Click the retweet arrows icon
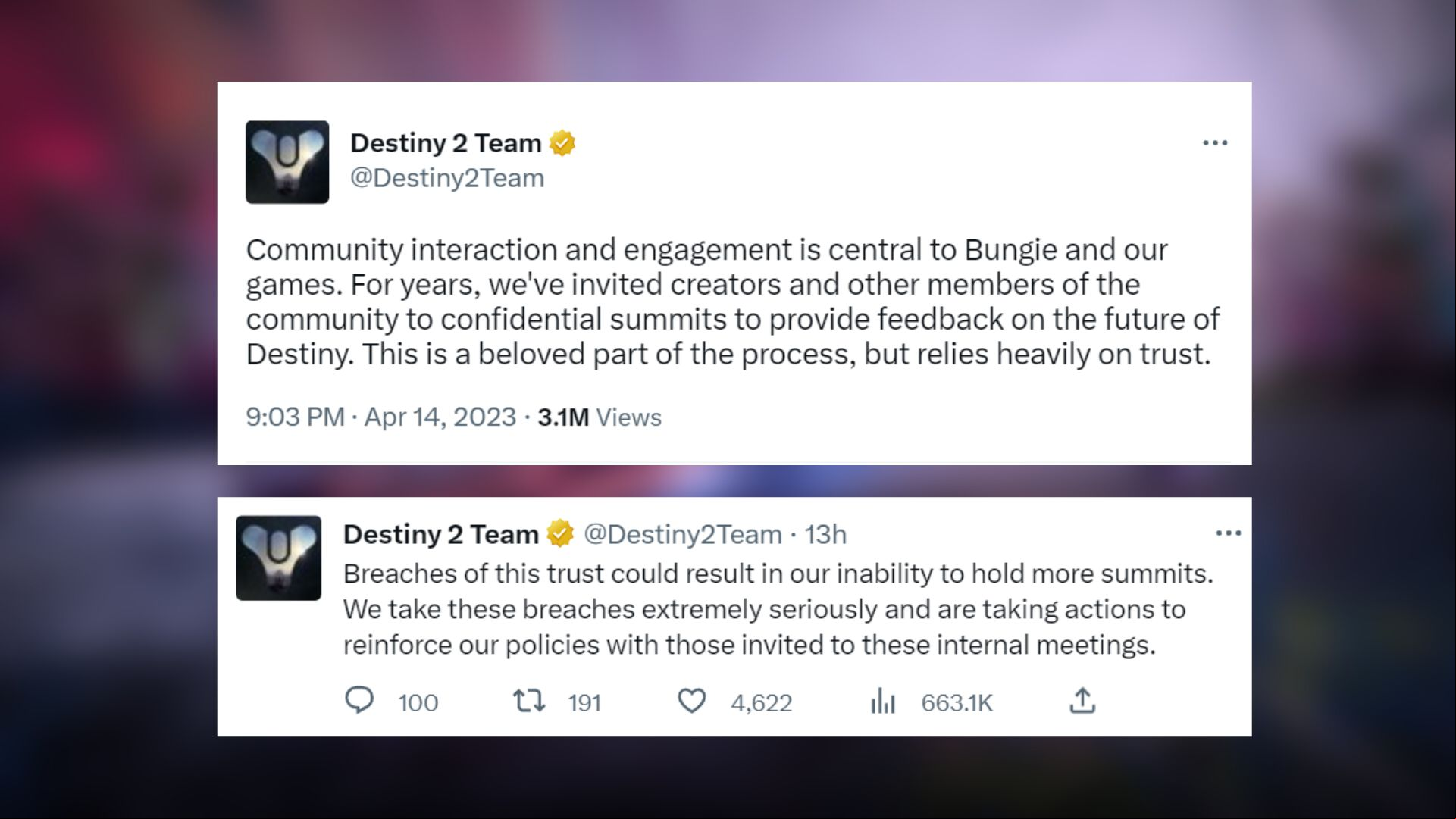This screenshot has width=1456, height=819. pos(529,701)
